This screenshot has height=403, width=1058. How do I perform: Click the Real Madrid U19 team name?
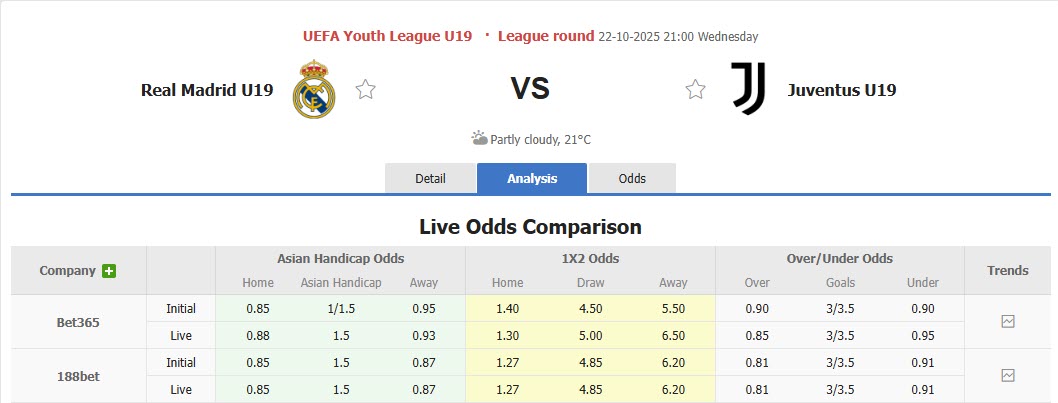coord(207,90)
